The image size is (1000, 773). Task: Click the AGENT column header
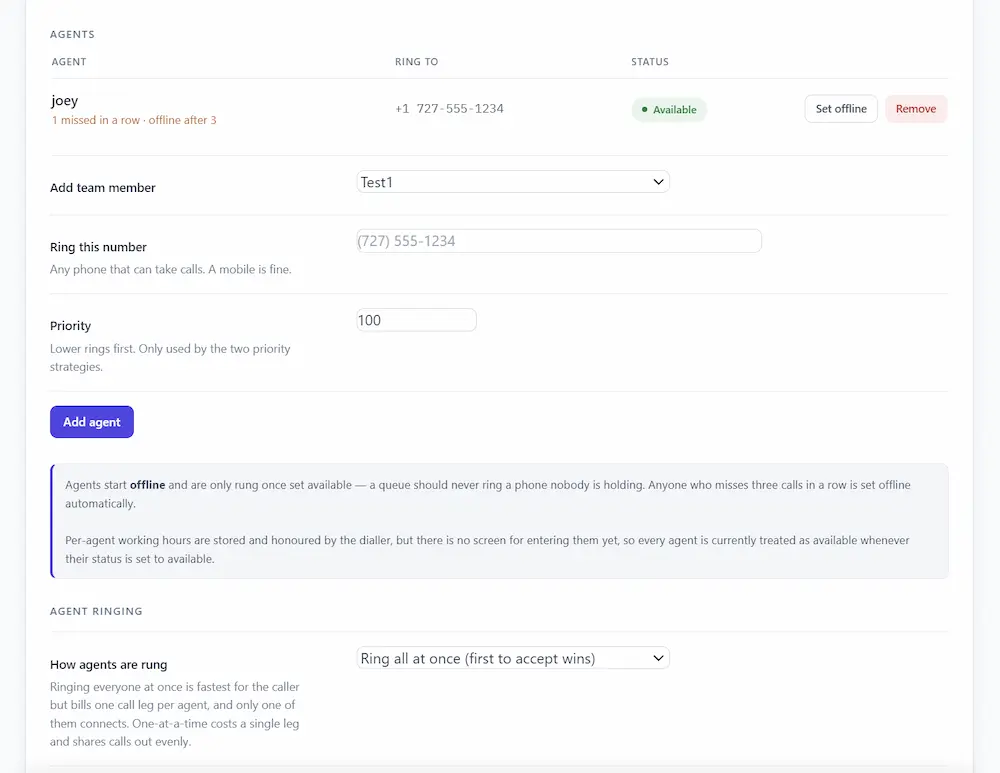click(69, 62)
